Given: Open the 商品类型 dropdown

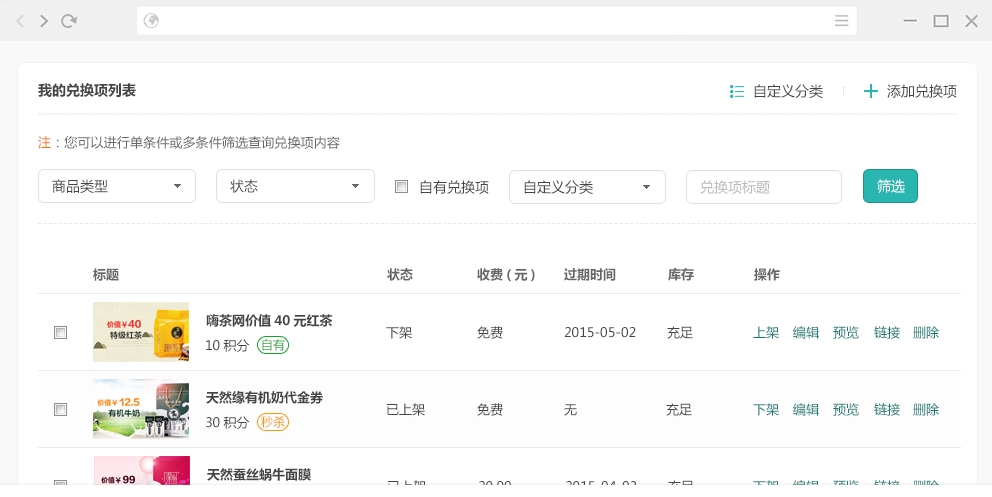Looking at the screenshot, I should point(117,187).
